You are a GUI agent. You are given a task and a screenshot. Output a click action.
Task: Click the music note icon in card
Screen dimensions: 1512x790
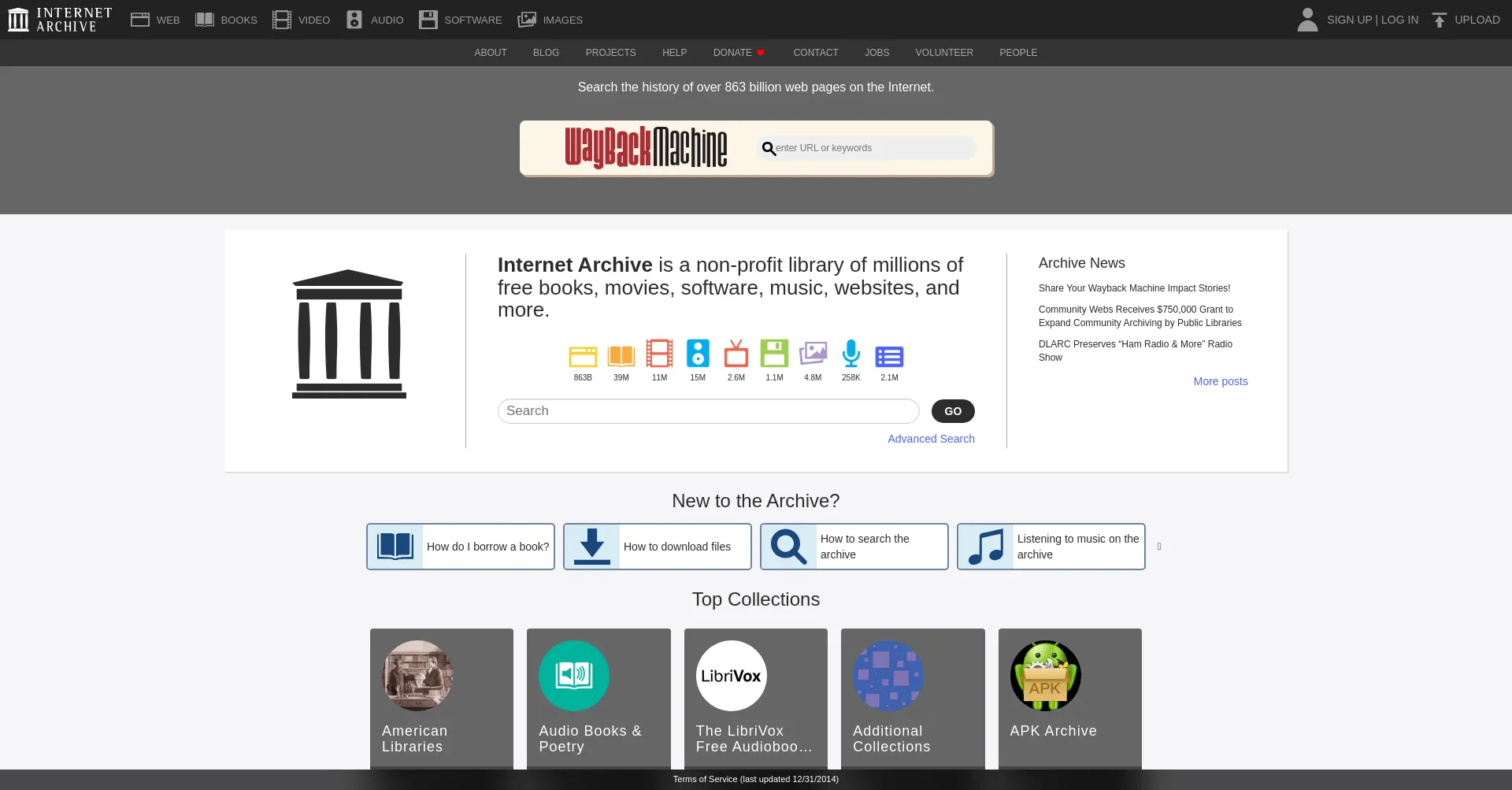(986, 547)
